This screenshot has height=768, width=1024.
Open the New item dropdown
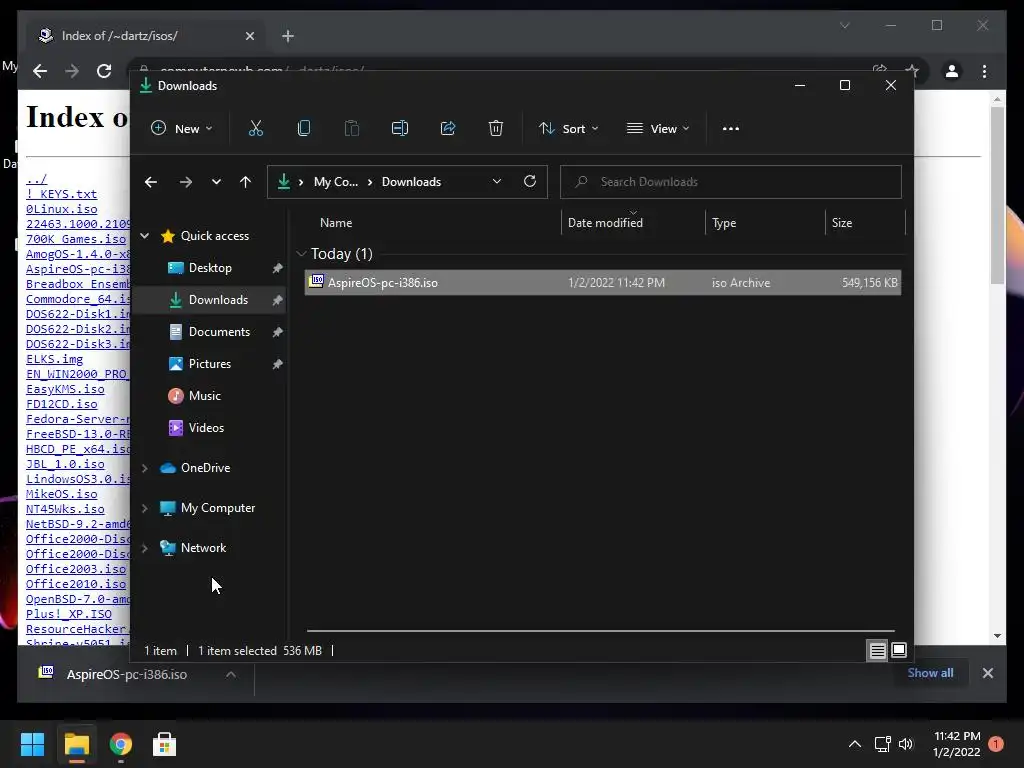coord(182,129)
